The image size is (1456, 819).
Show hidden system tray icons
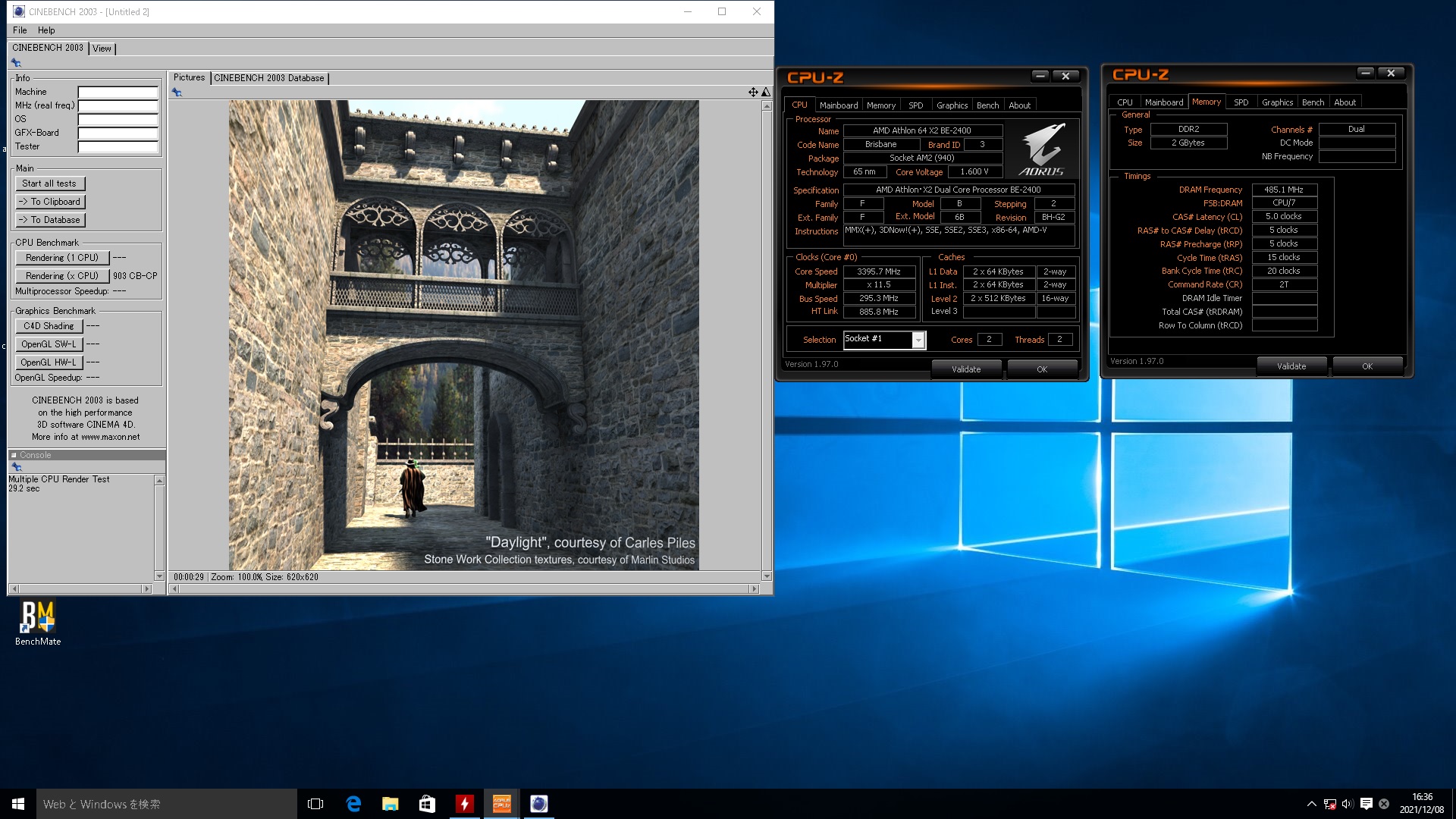click(x=1311, y=804)
